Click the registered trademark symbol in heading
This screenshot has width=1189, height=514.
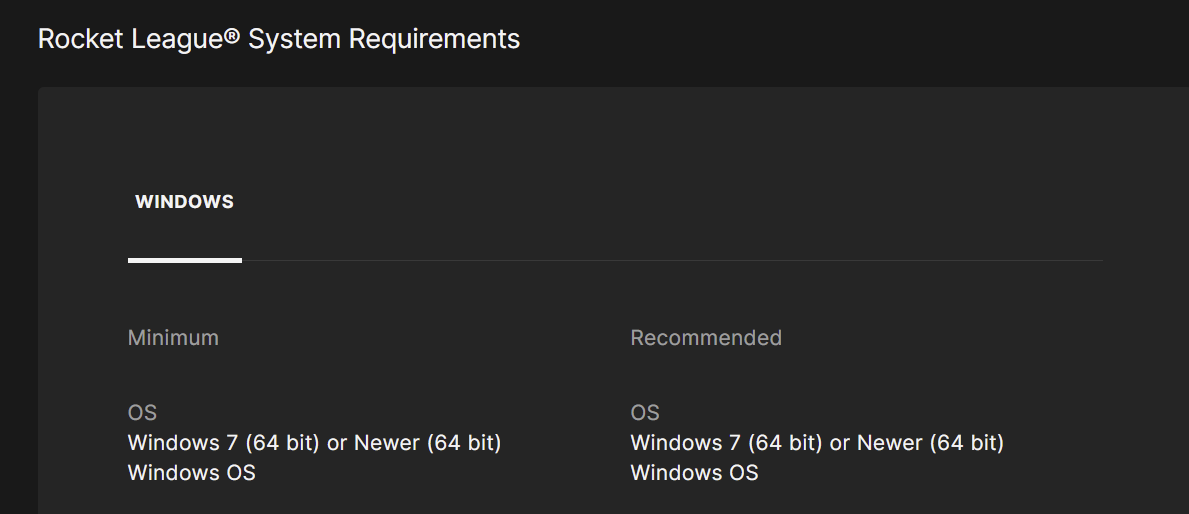(x=233, y=34)
